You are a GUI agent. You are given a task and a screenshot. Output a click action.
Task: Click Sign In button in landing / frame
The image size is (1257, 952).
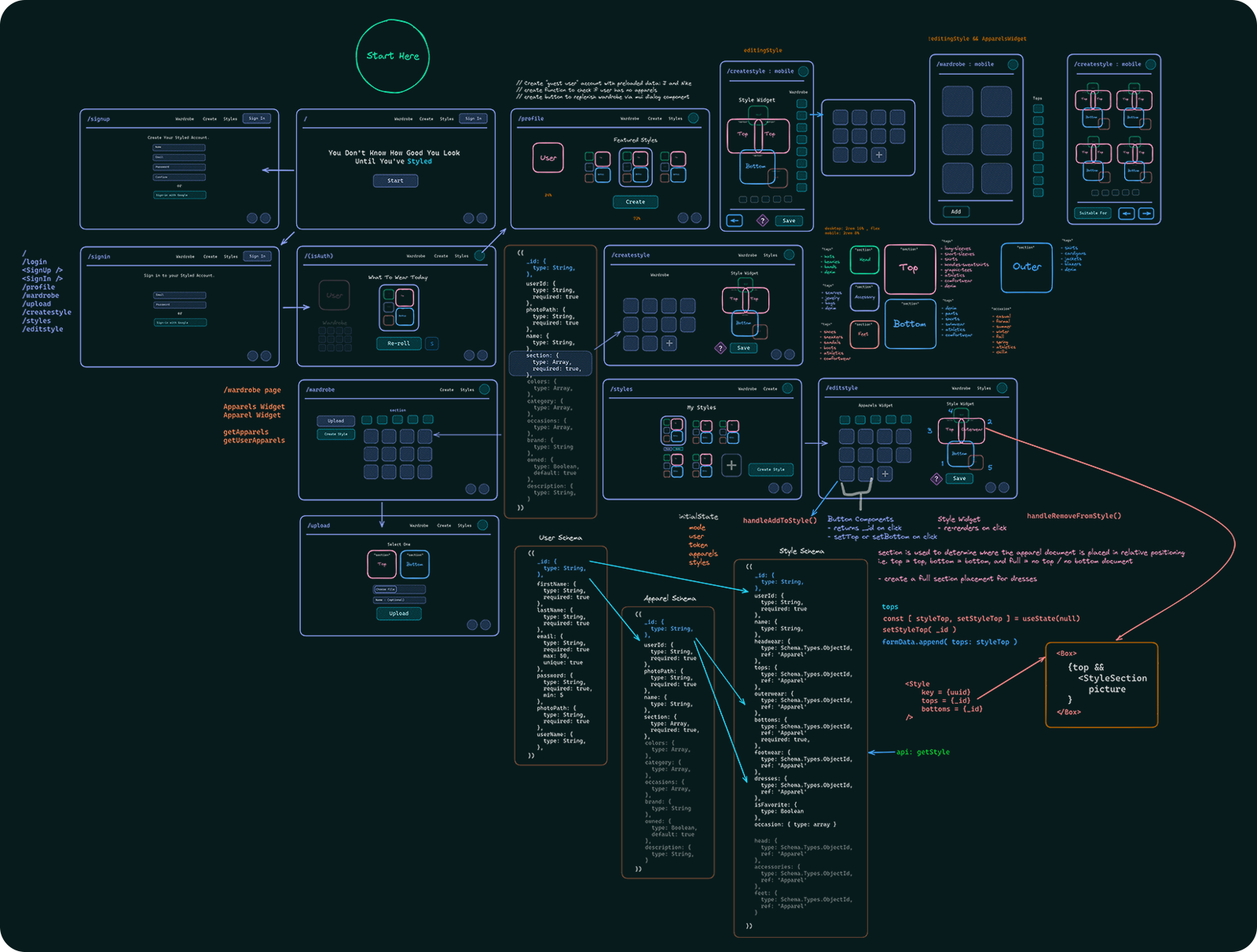click(x=473, y=119)
